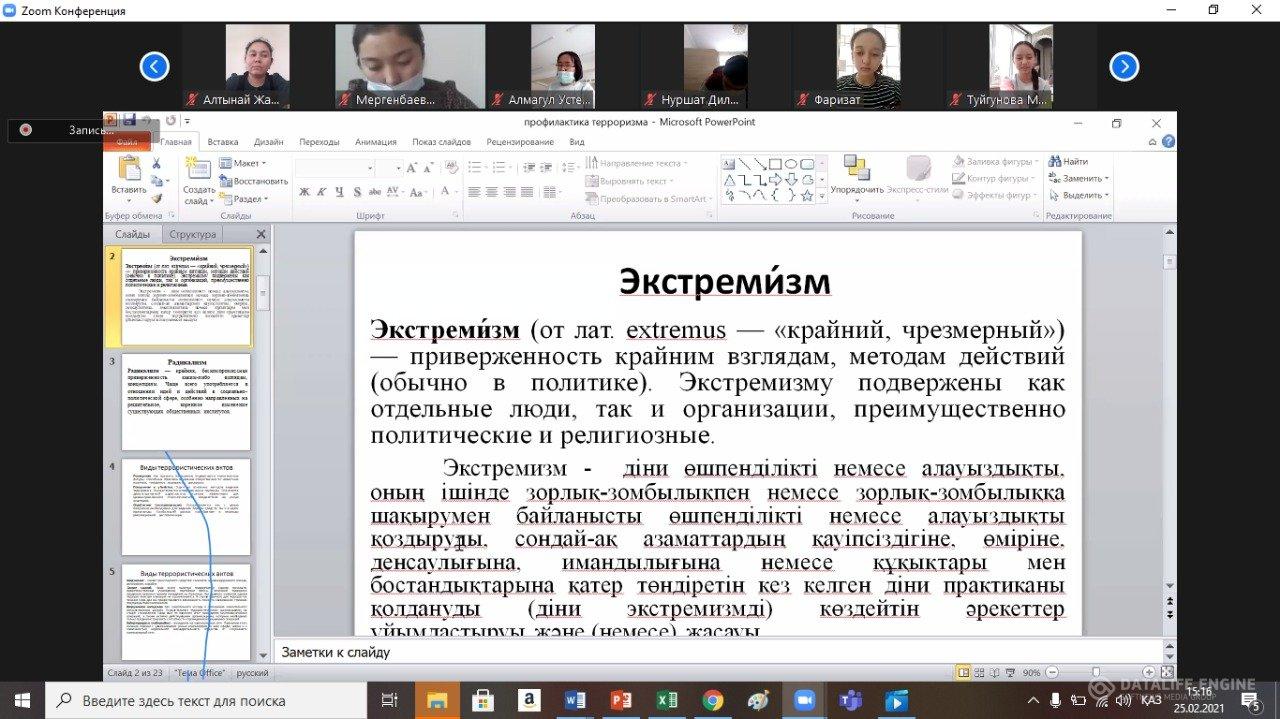Open the Layout (Макет) dropdown

coord(243,163)
